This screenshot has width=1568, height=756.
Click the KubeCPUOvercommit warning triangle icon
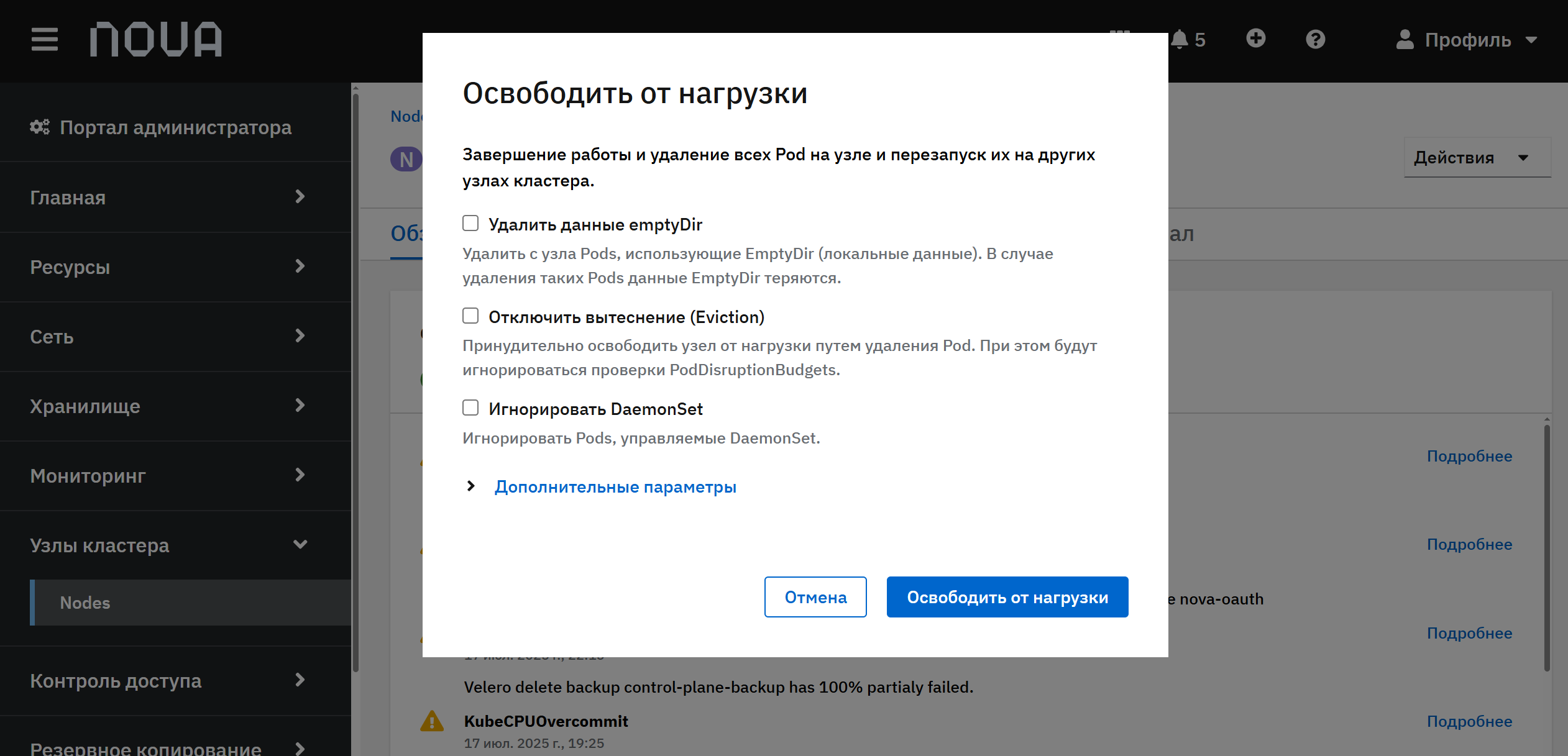pyautogui.click(x=432, y=721)
